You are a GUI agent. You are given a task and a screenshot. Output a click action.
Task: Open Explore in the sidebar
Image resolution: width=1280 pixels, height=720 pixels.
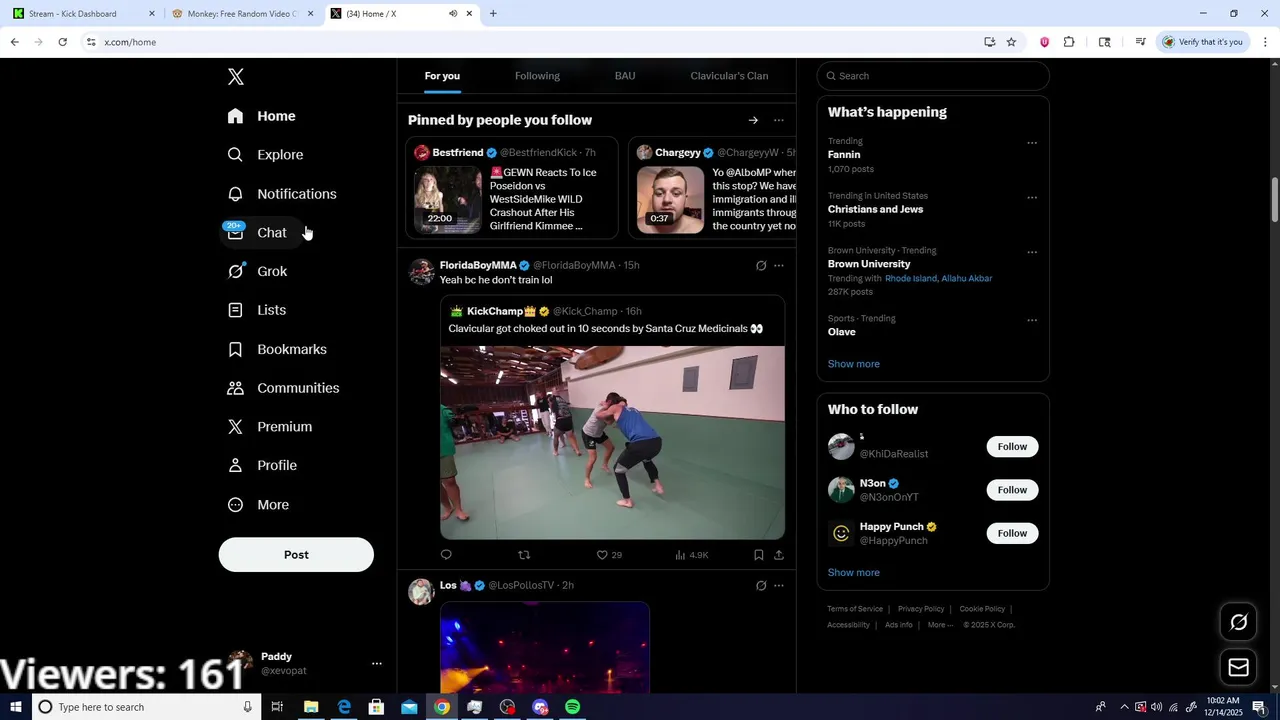pos(265,155)
